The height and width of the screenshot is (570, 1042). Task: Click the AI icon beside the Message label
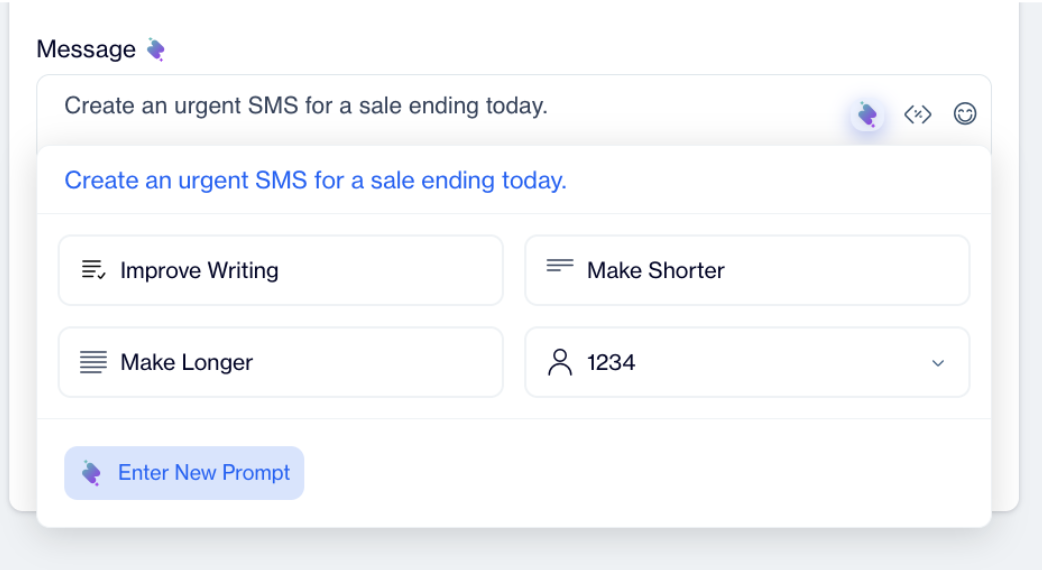point(155,49)
